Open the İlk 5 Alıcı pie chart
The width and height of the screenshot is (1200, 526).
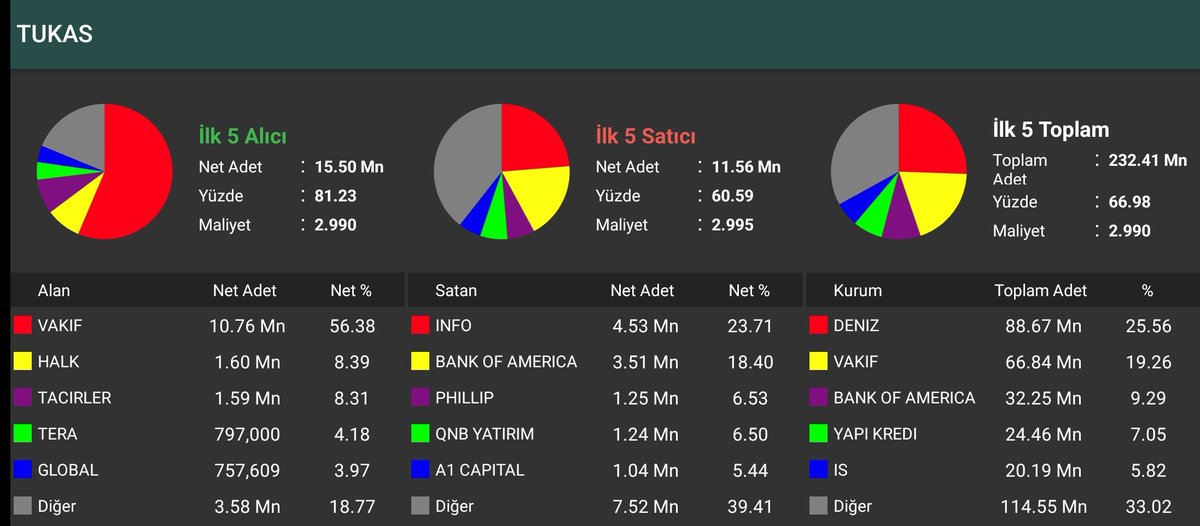coord(104,170)
